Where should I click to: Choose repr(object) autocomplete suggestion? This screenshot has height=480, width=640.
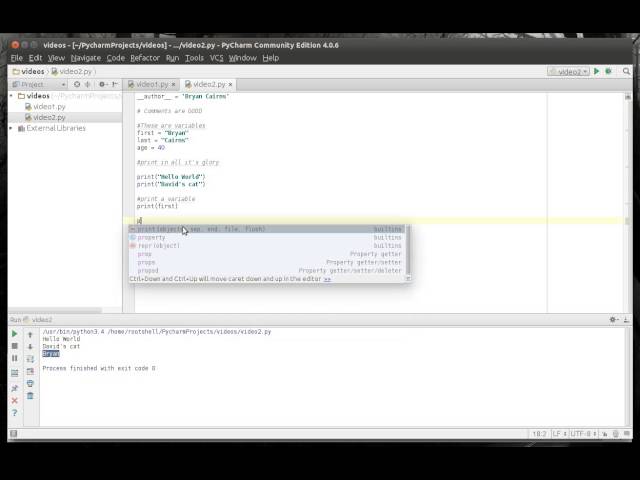tap(267, 246)
